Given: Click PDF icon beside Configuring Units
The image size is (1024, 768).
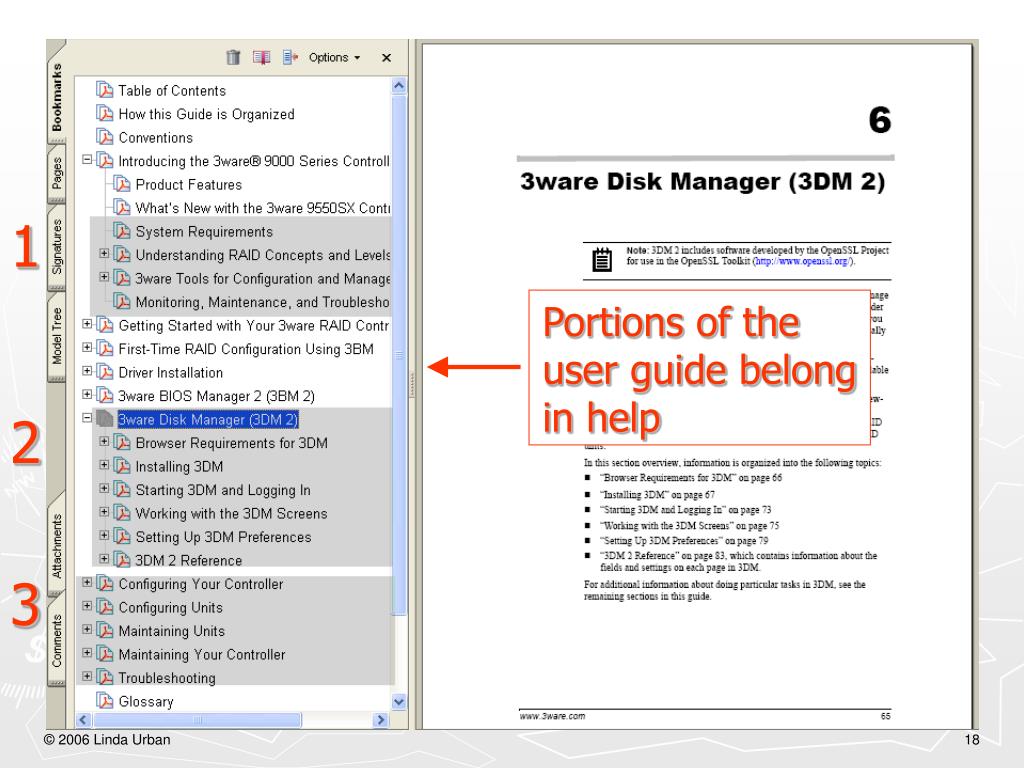Looking at the screenshot, I should [x=104, y=607].
